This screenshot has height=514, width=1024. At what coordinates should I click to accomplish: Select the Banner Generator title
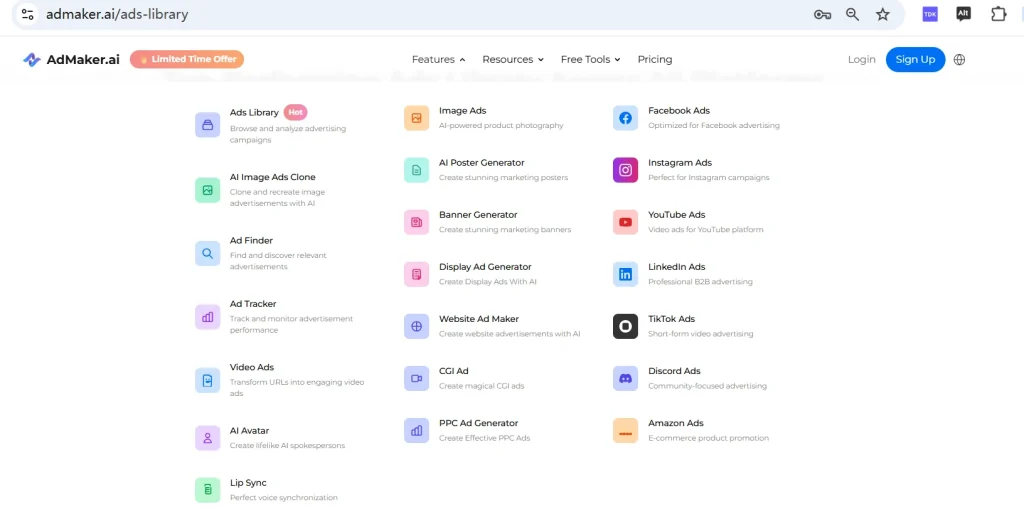(478, 214)
